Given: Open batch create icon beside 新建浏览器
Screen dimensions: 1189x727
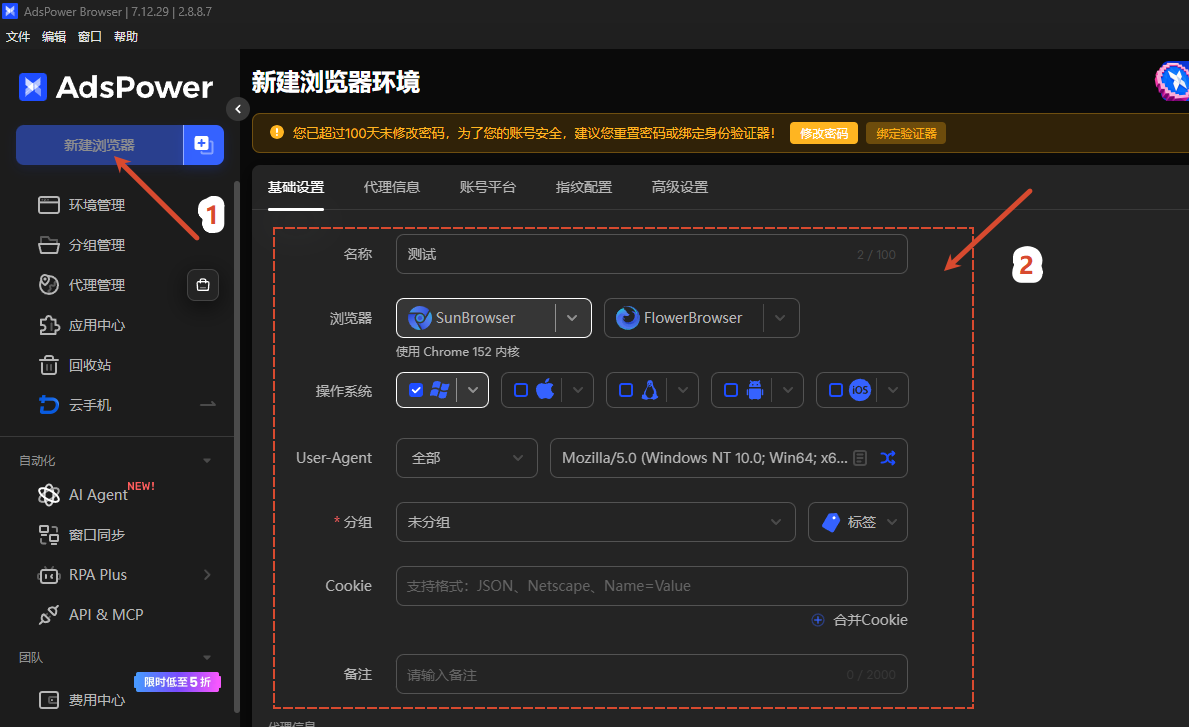Looking at the screenshot, I should point(203,145).
